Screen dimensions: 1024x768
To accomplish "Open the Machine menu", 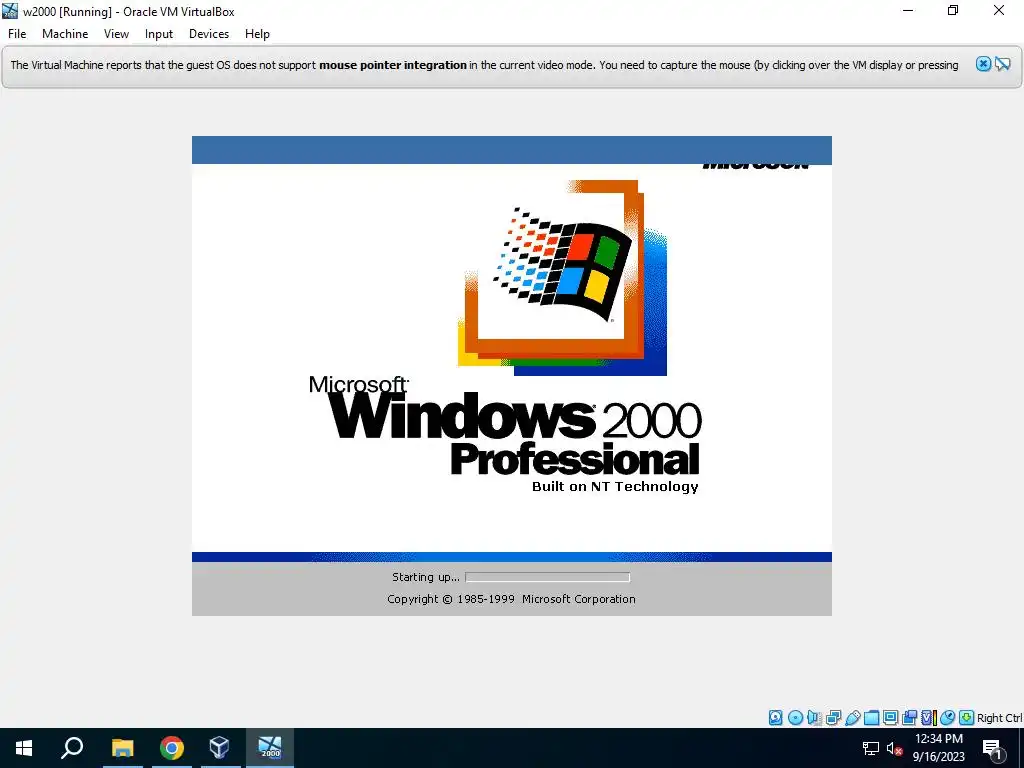I will click(65, 34).
